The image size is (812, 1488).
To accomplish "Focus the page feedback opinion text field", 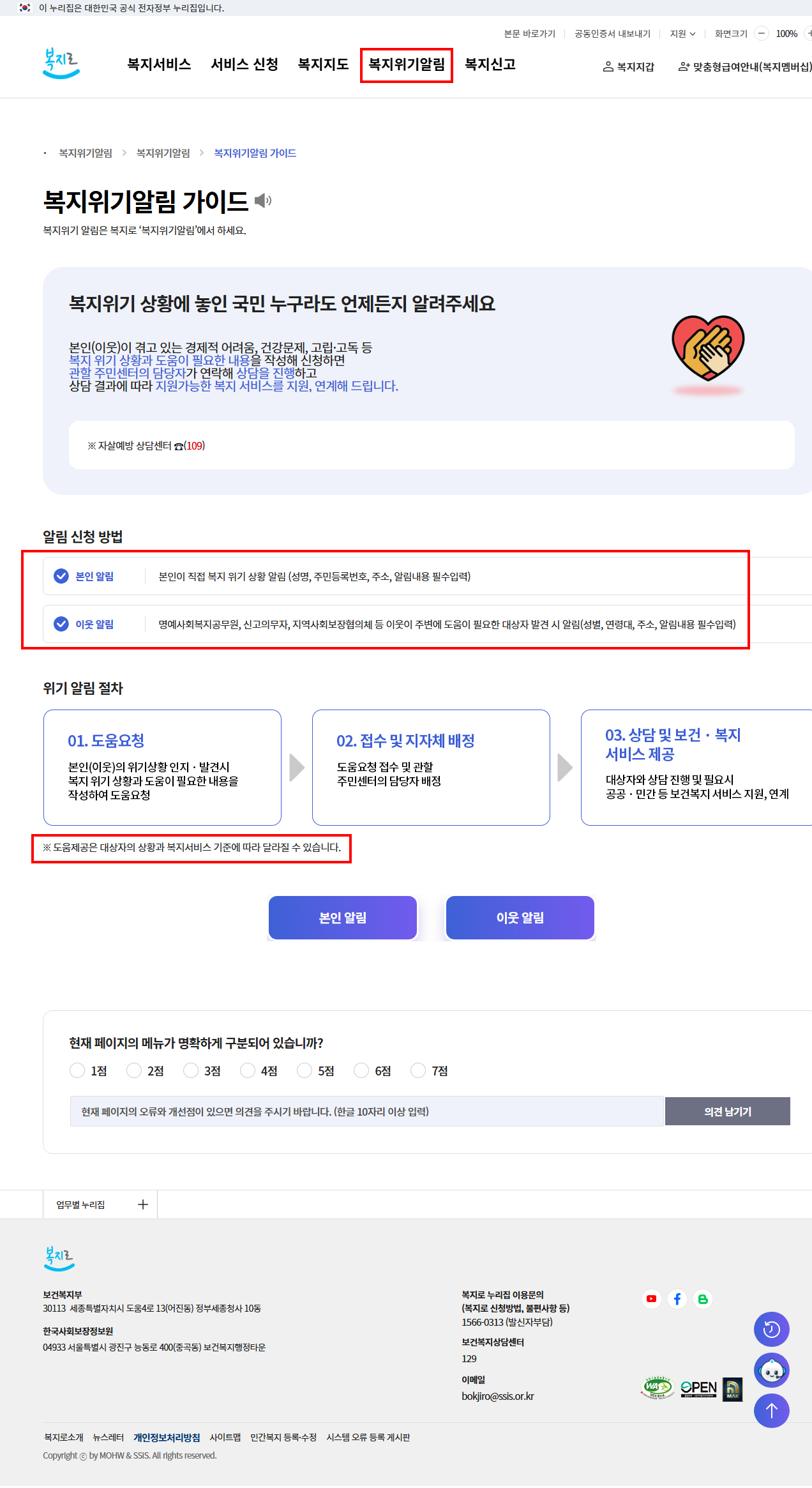I will (x=367, y=1111).
